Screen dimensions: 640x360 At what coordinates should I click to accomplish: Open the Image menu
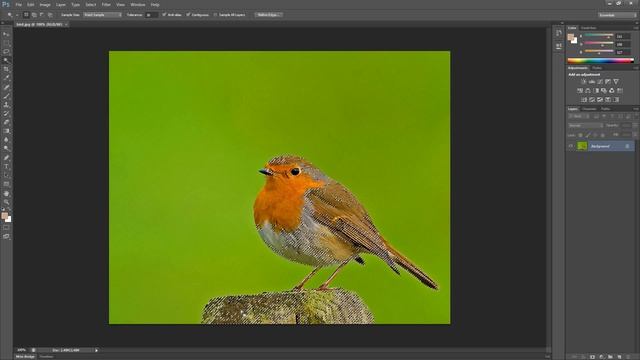pyautogui.click(x=45, y=4)
